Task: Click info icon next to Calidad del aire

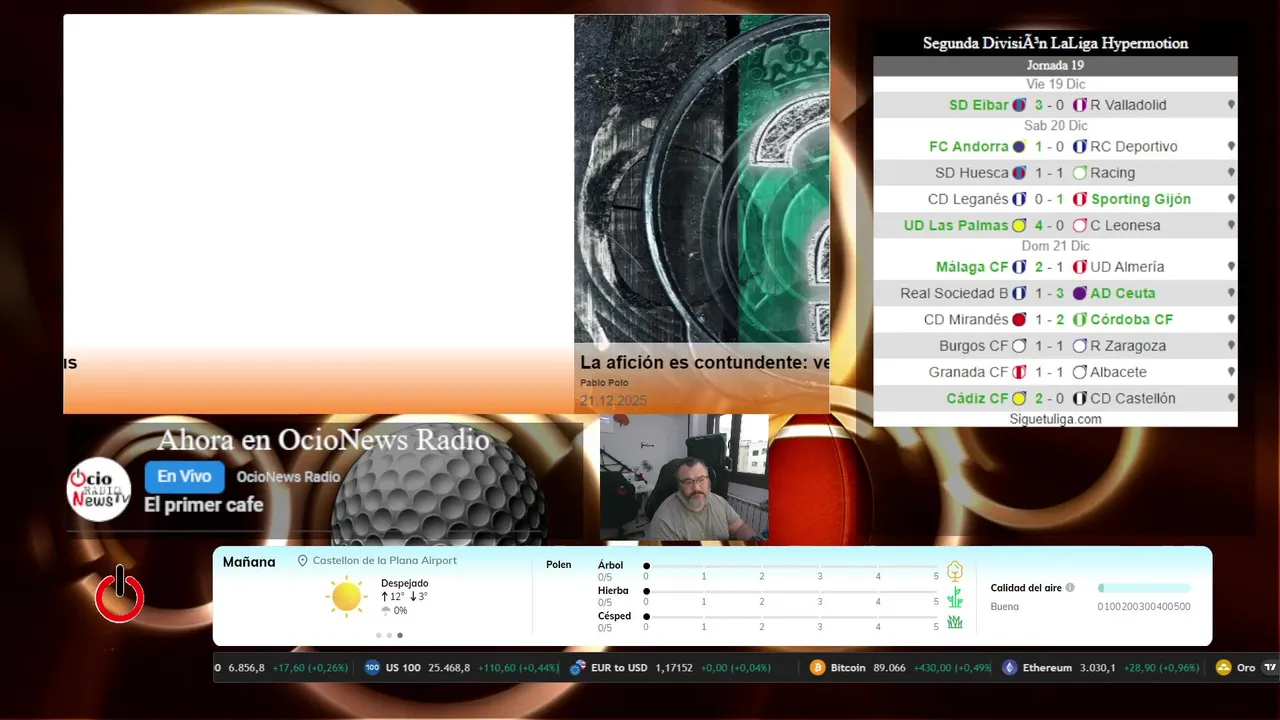Action: pos(1070,588)
